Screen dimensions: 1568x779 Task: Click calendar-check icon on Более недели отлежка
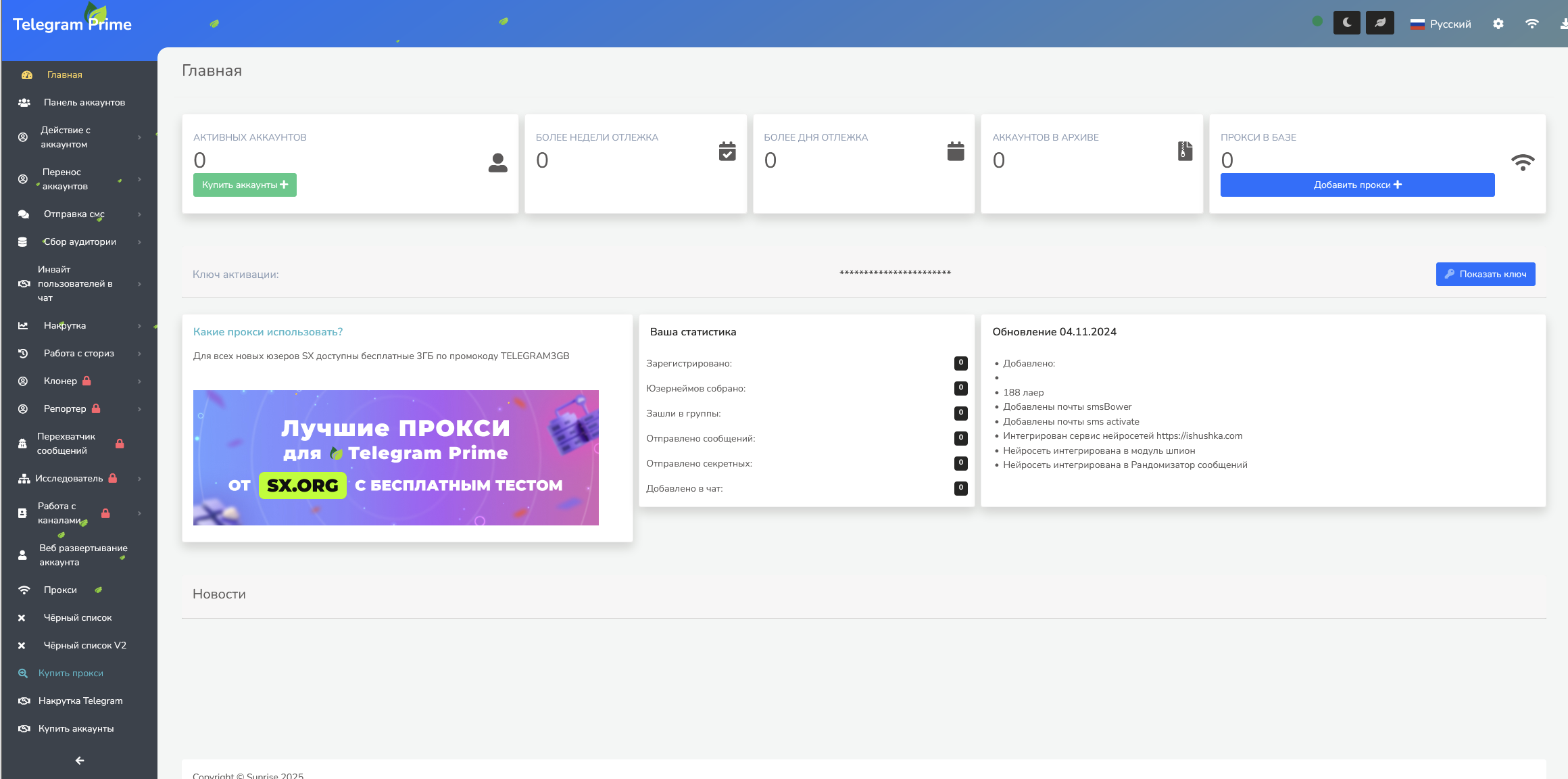click(727, 151)
